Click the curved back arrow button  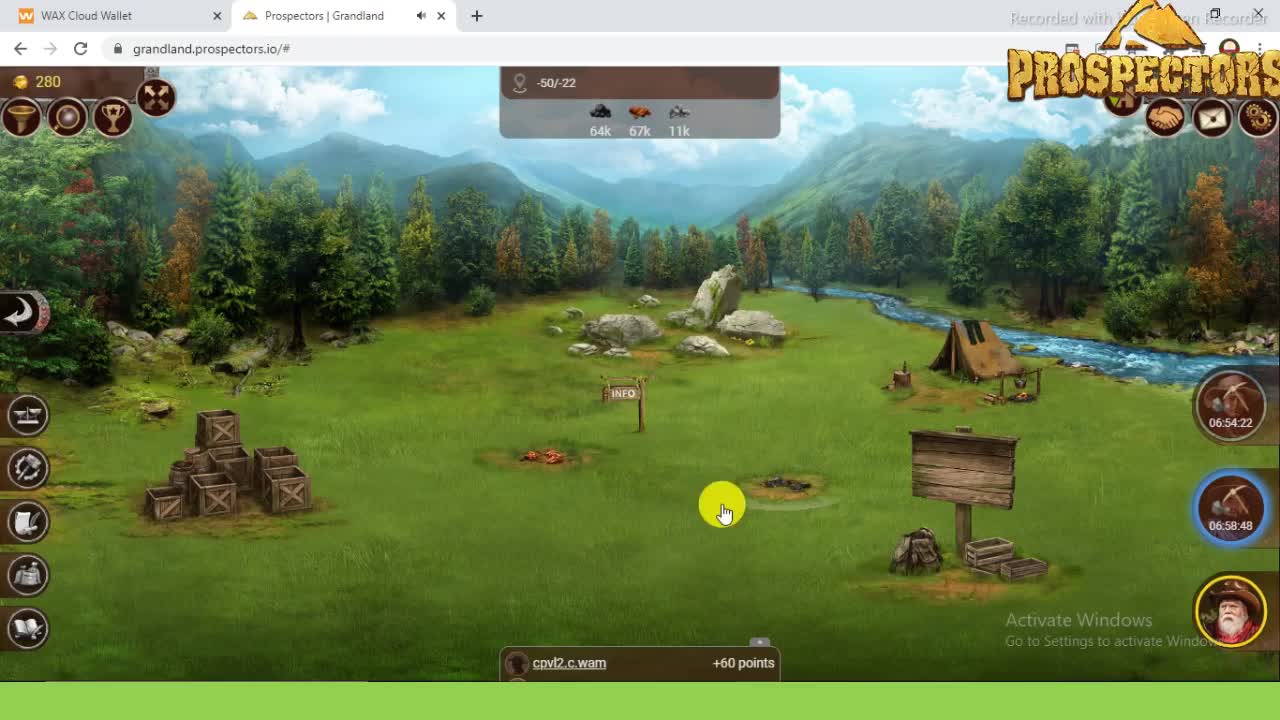tap(22, 313)
